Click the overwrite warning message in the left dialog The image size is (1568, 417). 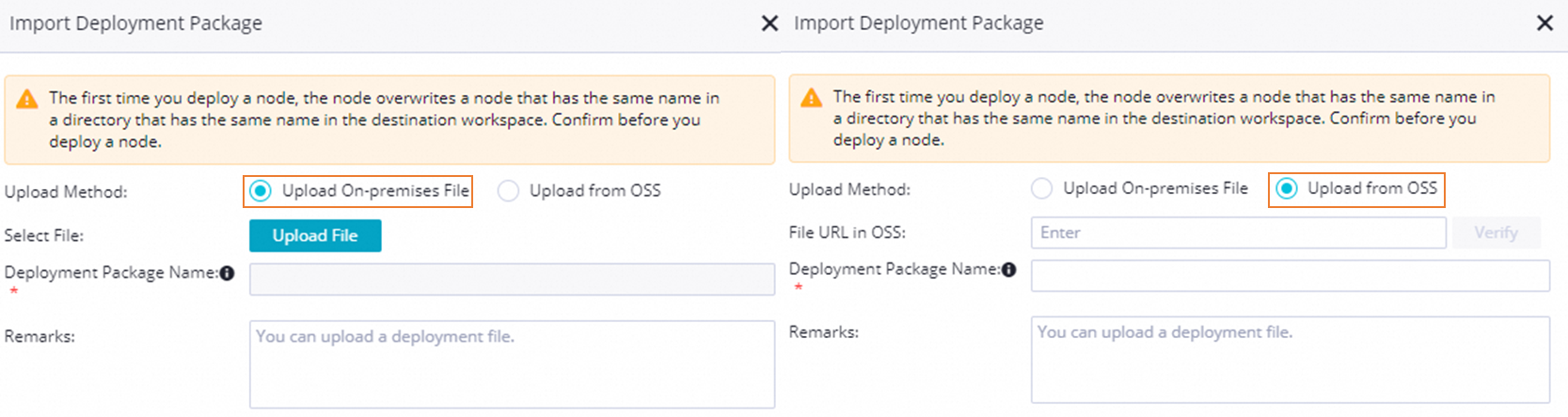point(384,120)
